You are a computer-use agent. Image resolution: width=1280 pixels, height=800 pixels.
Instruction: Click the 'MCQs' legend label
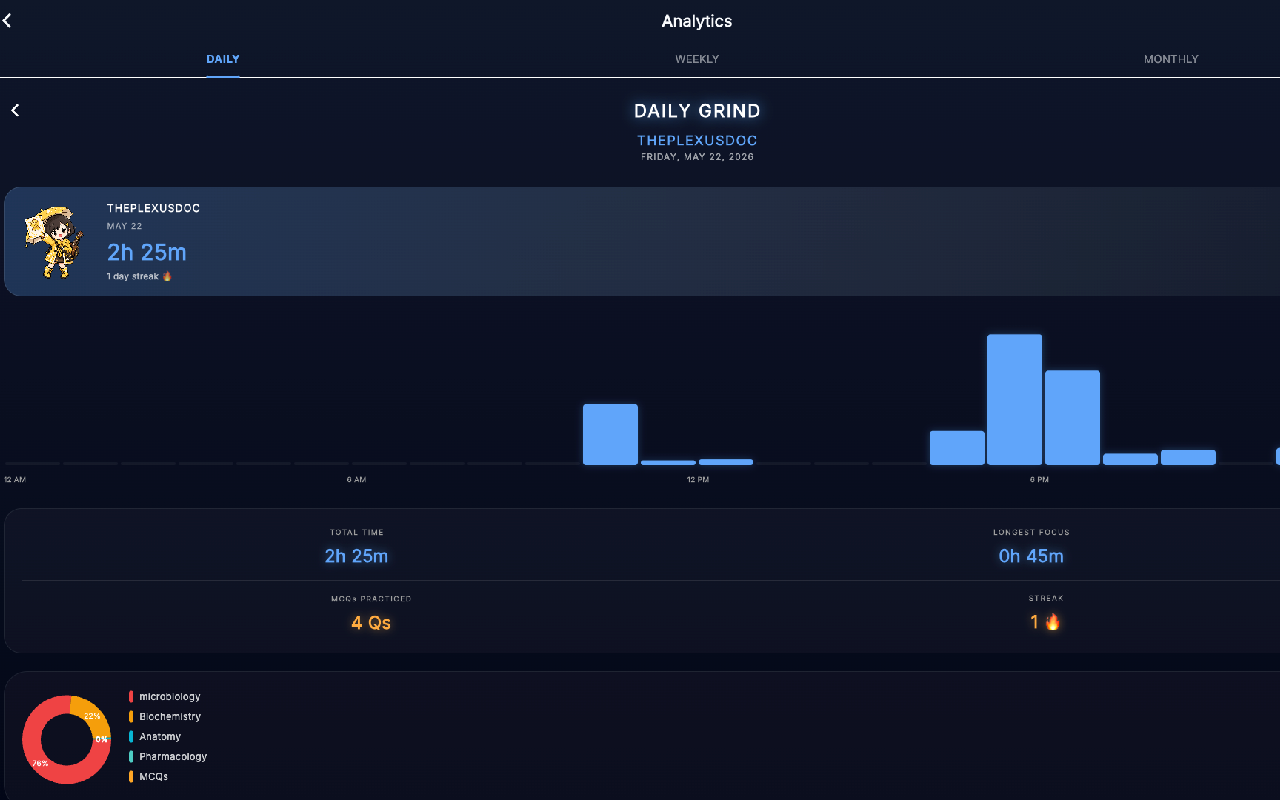154,776
